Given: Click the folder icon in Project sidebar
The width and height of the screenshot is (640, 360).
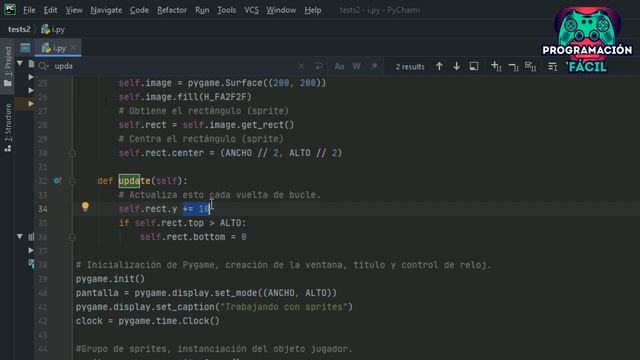Looking at the screenshot, I should click(x=7, y=83).
